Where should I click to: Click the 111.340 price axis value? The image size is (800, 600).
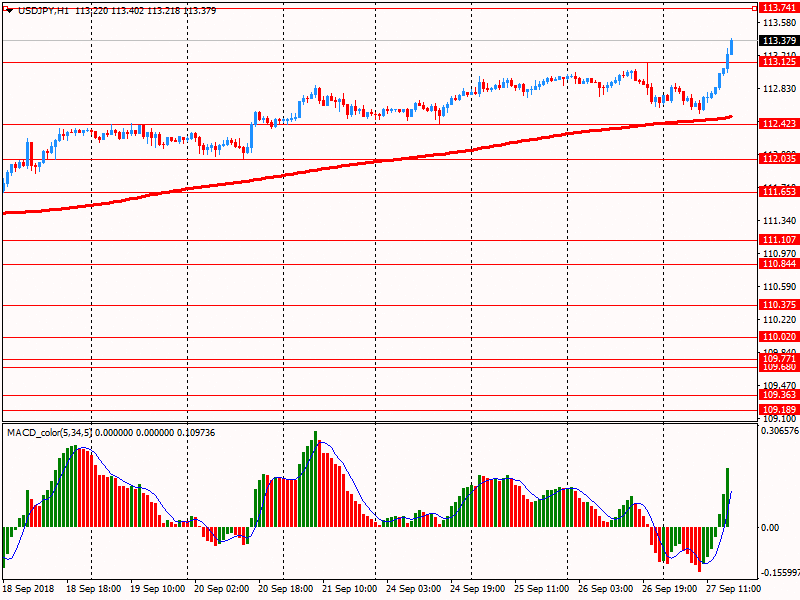(779, 221)
